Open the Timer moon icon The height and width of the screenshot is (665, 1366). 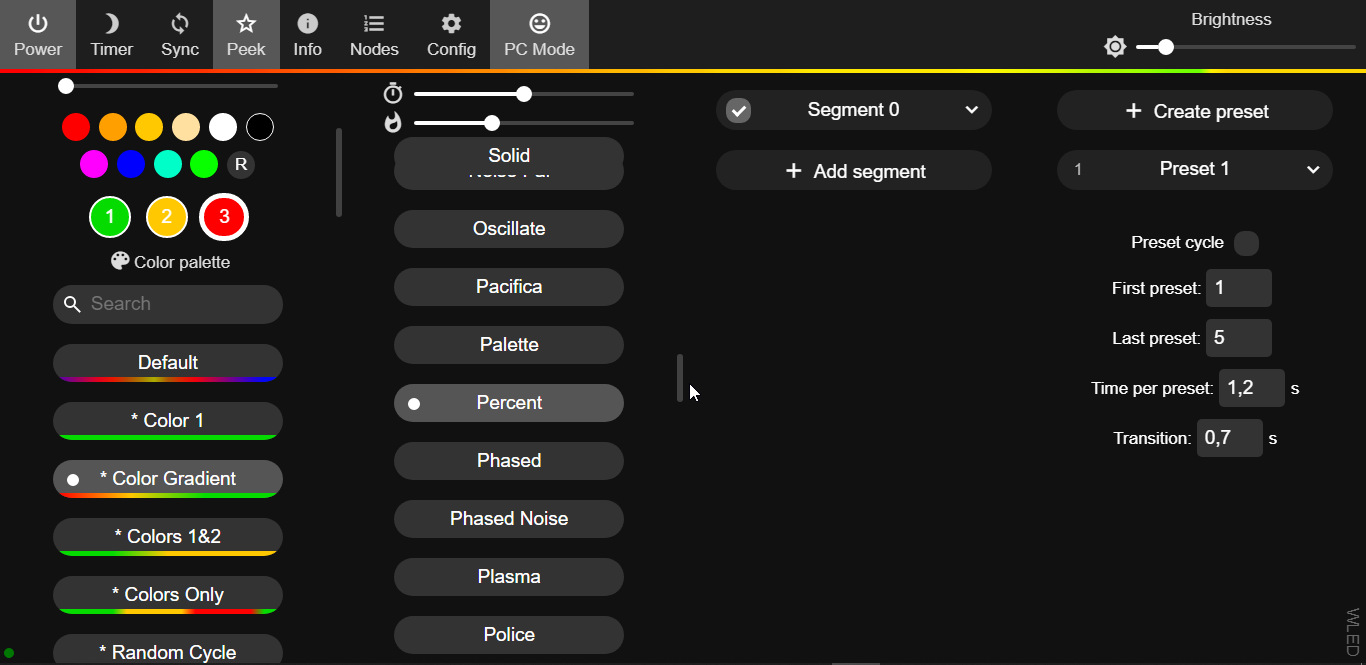click(111, 24)
